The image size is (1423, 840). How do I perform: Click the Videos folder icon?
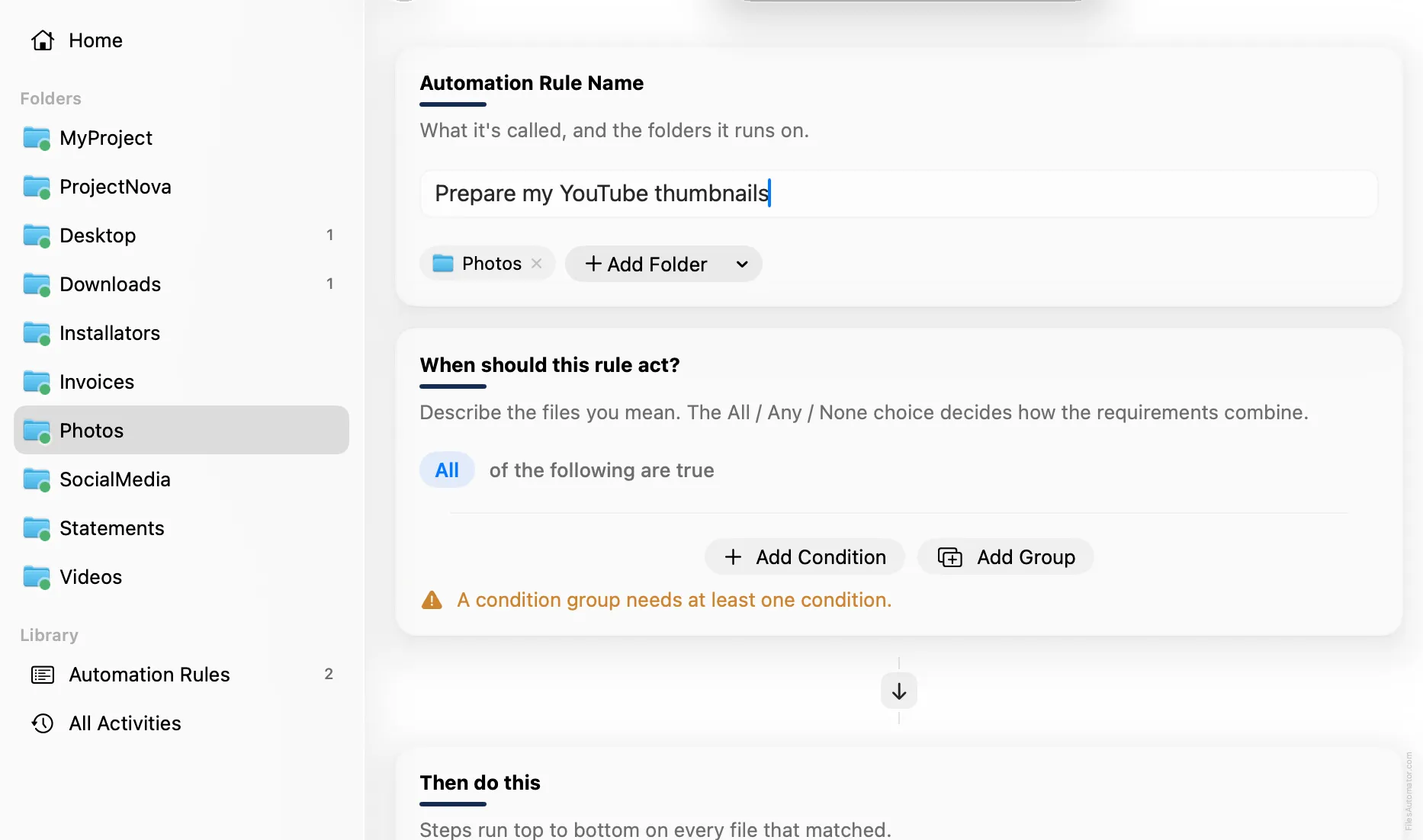(37, 578)
